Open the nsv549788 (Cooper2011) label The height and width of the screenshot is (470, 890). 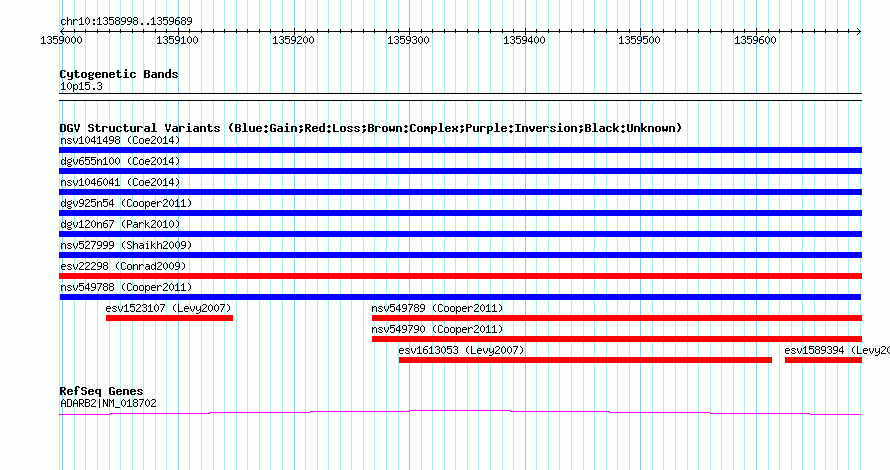tap(126, 287)
